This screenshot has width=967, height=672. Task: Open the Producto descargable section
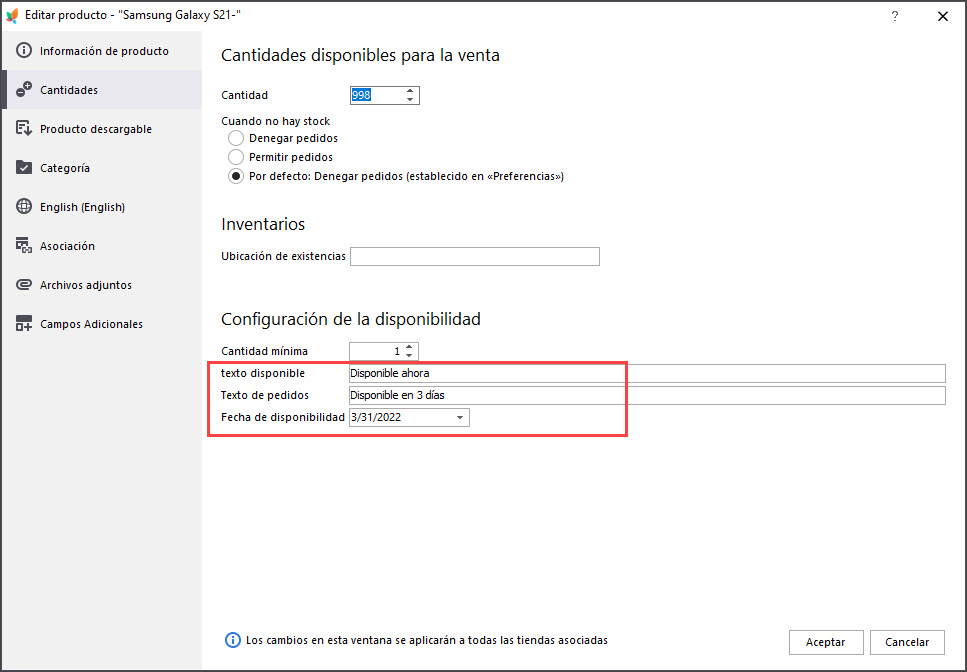102,128
